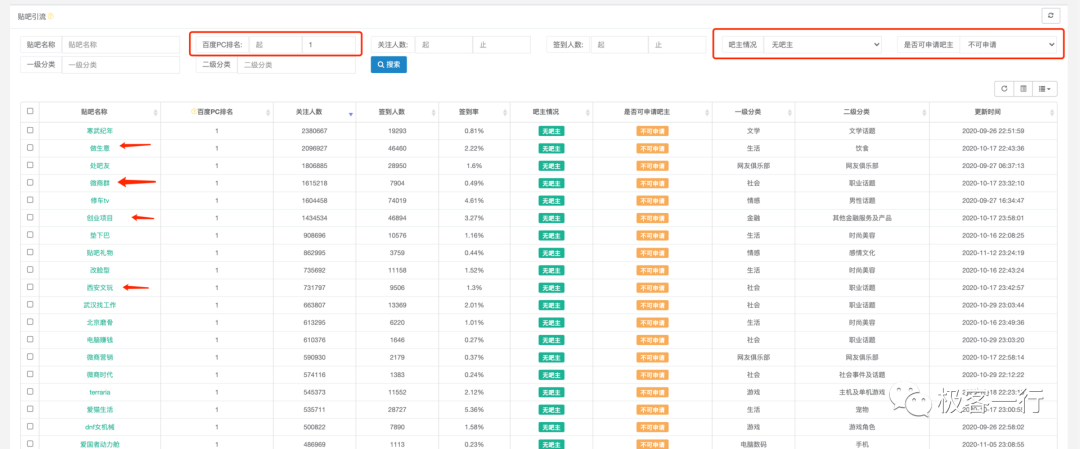Open the 电脑赚钱 tieba link
Viewport: 1080px width, 449px height.
pos(99,340)
